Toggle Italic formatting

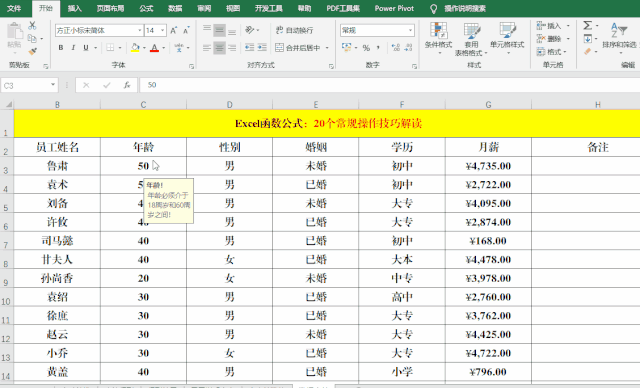pos(73,48)
